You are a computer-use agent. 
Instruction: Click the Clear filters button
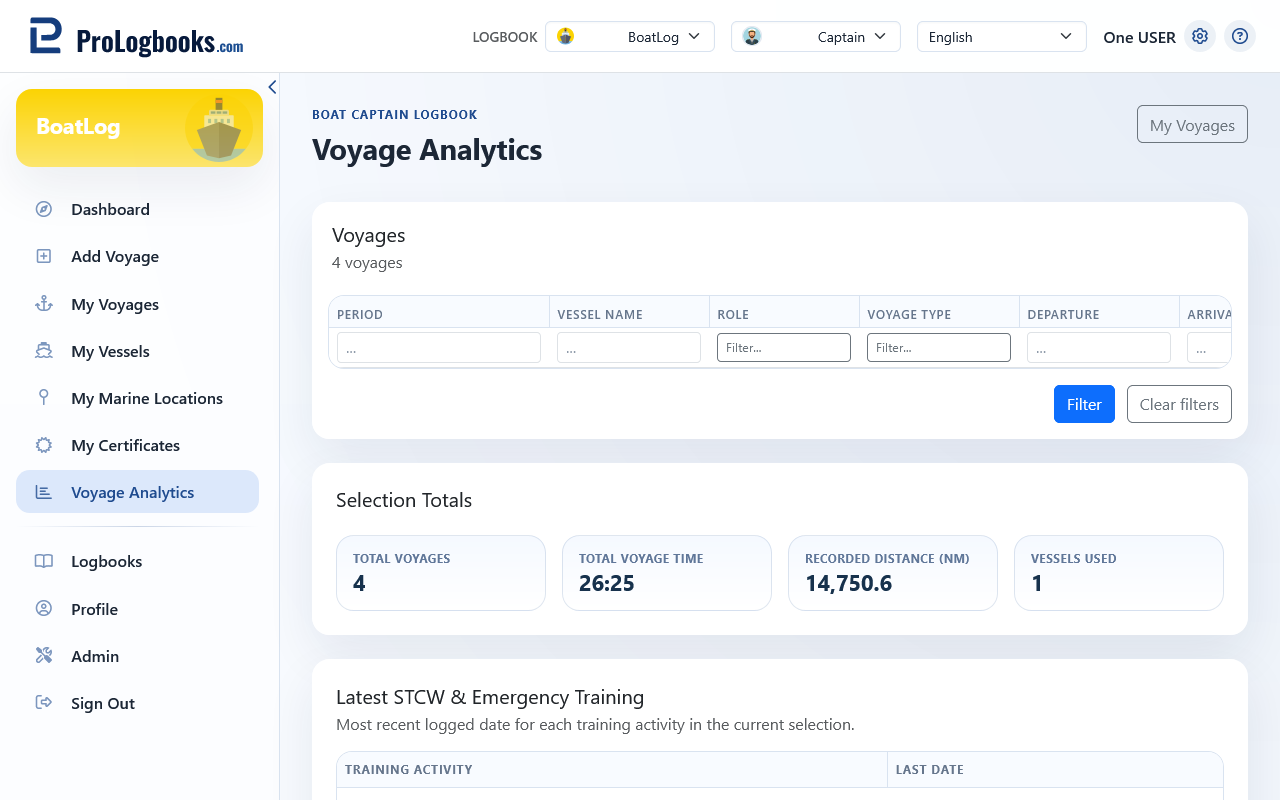click(1179, 404)
